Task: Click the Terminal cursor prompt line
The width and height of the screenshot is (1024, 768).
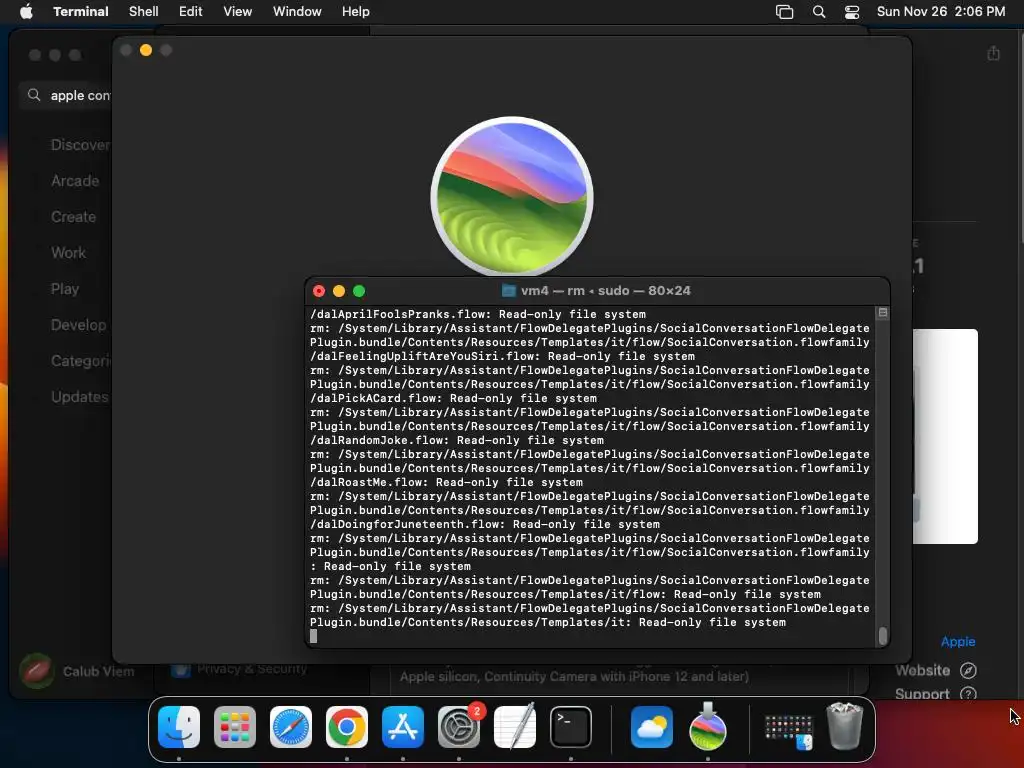Action: 313,636
